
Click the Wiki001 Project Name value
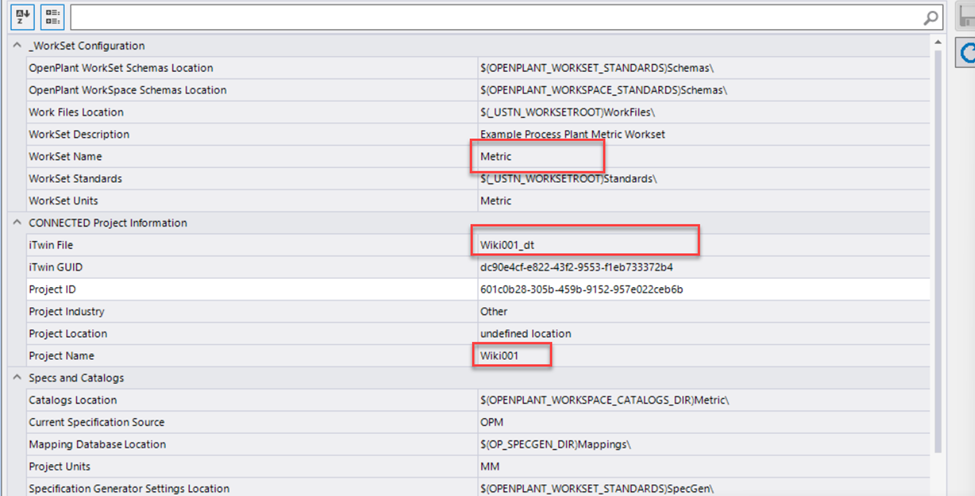(x=499, y=356)
